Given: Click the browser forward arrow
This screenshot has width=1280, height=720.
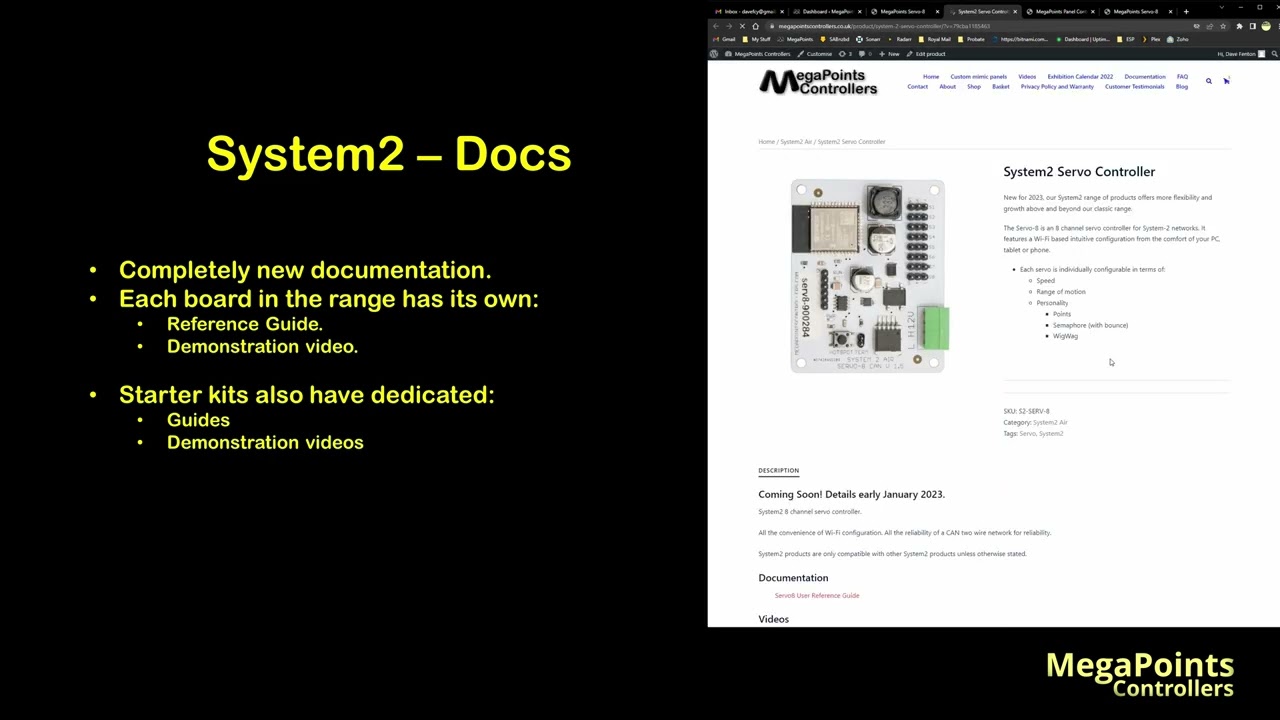Looking at the screenshot, I should click(729, 26).
